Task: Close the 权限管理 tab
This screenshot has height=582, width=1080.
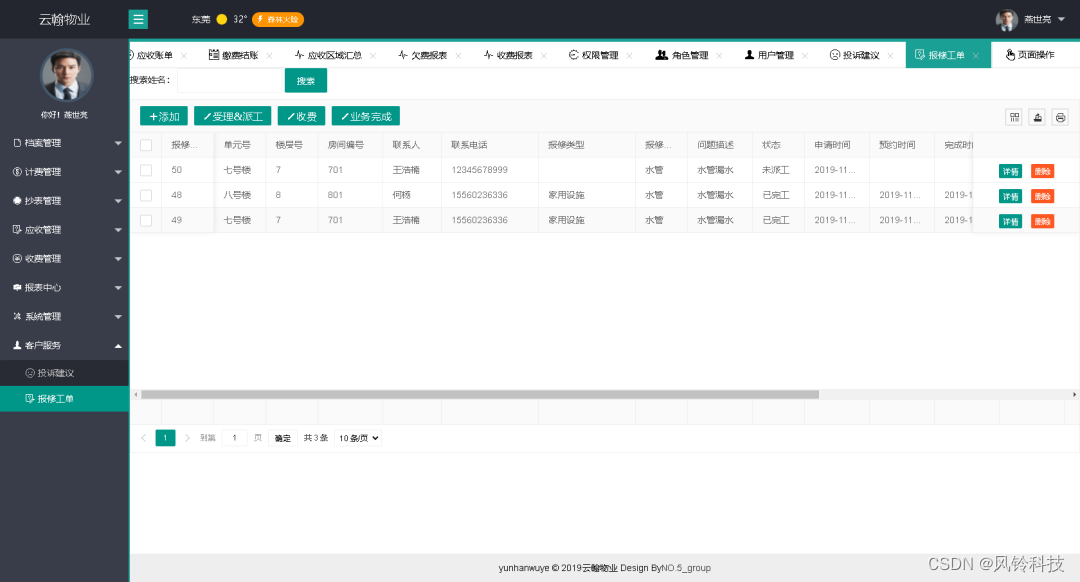Action: click(x=629, y=56)
